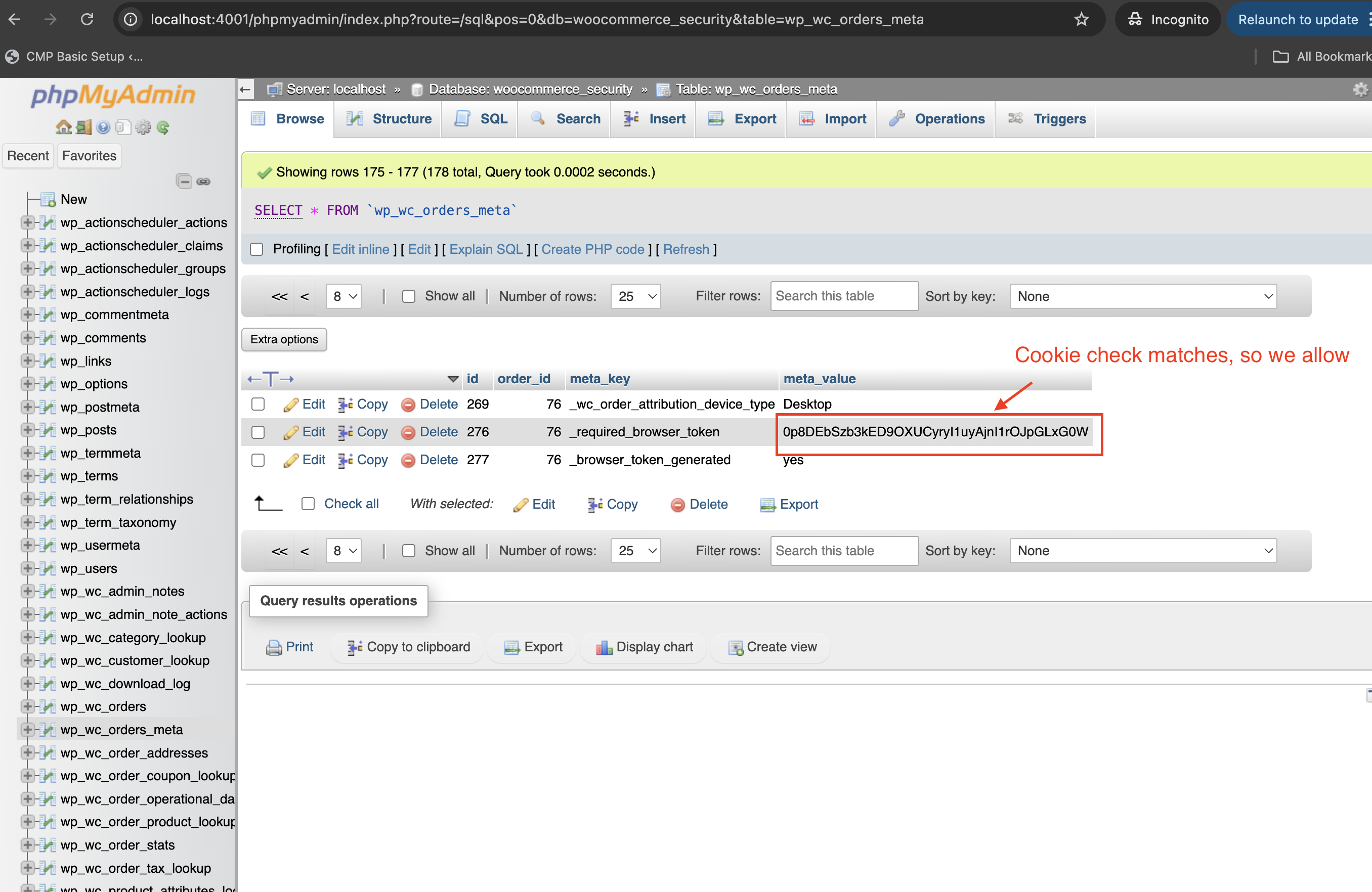The width and height of the screenshot is (1372, 892).
Task: Switch to the Structure tab
Action: (400, 119)
